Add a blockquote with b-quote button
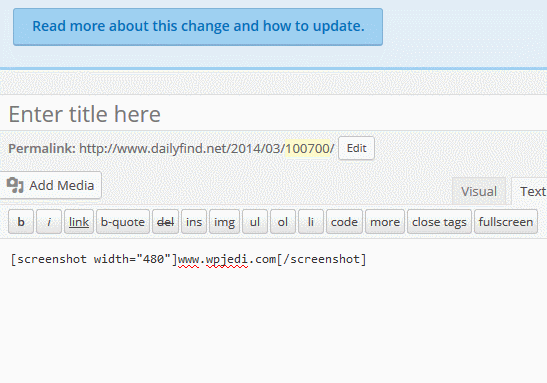 point(123,222)
